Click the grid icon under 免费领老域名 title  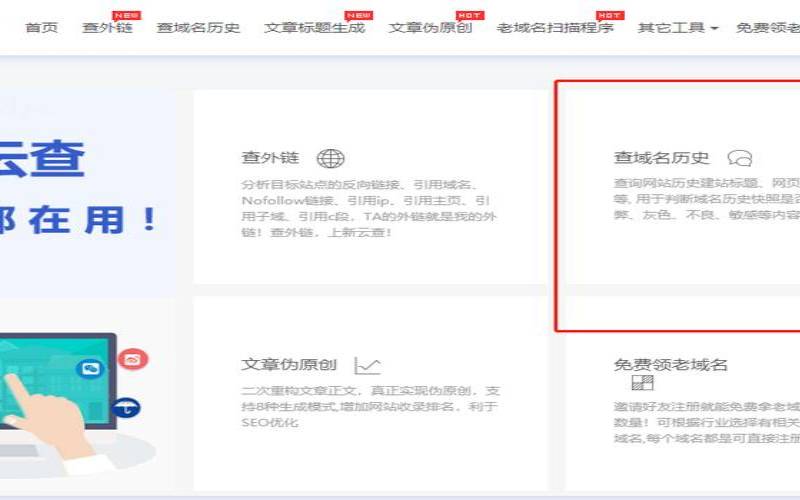pos(642,383)
